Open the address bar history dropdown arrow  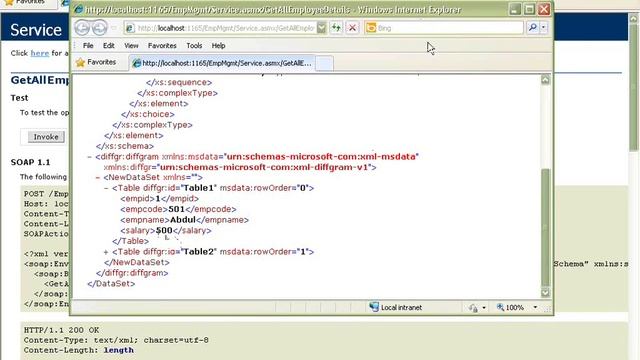click(322, 28)
